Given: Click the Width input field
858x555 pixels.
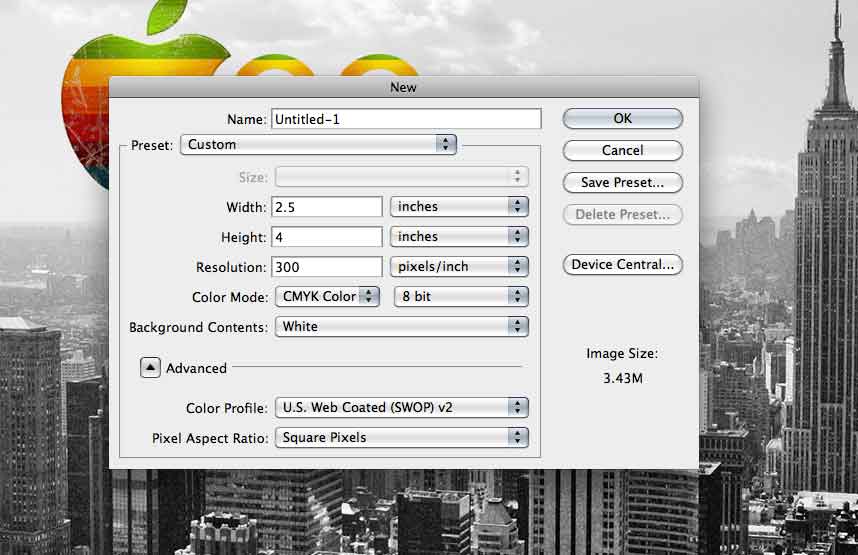Looking at the screenshot, I should tap(327, 207).
